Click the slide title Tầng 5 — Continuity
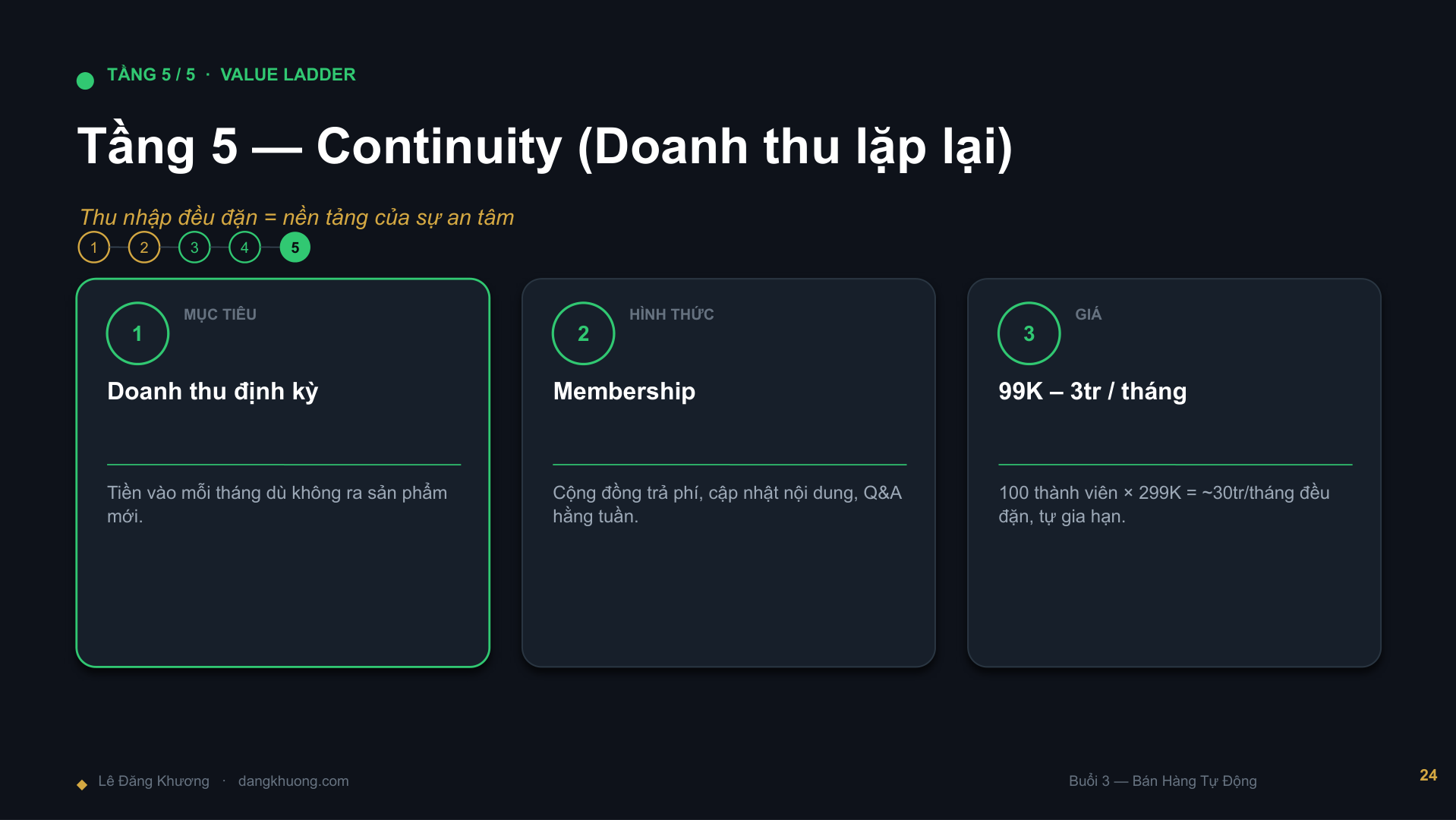The height and width of the screenshot is (820, 1456). pos(545,146)
